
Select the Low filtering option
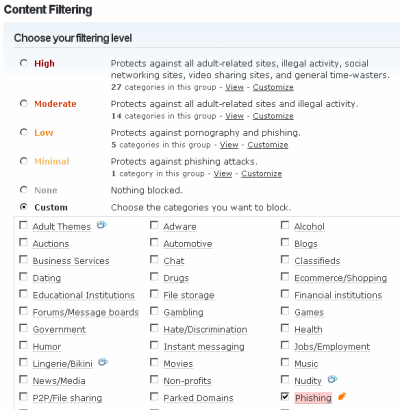(x=24, y=132)
